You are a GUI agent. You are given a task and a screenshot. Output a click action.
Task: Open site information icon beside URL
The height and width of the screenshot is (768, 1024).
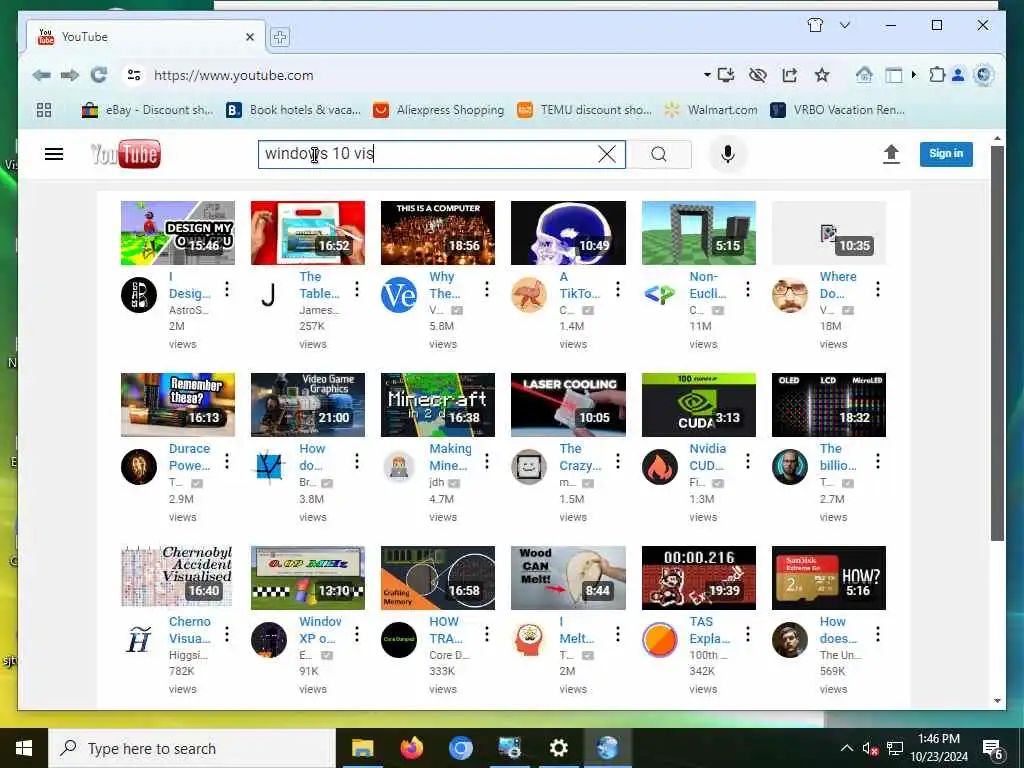pyautogui.click(x=134, y=75)
